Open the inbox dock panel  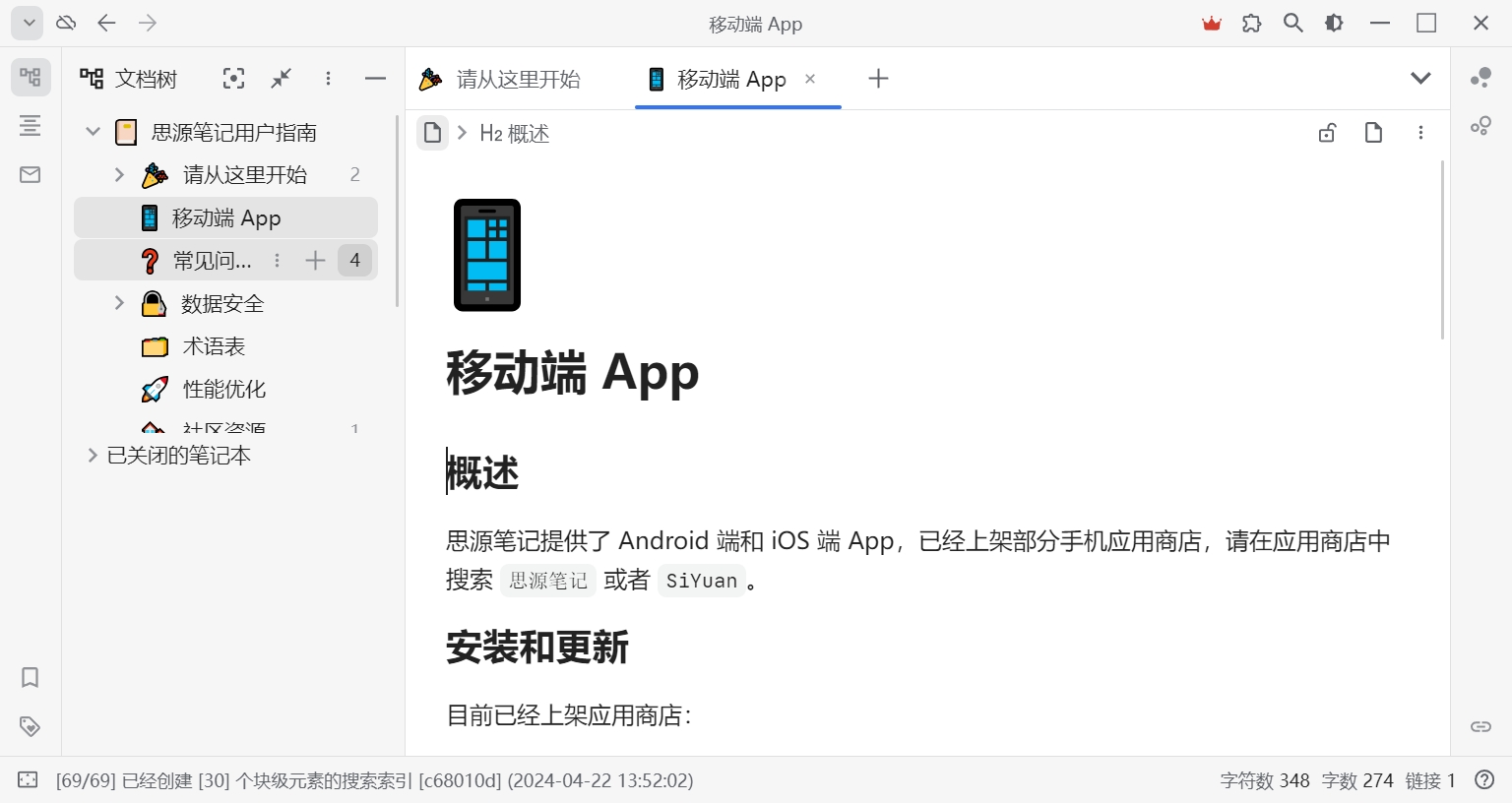tap(31, 174)
